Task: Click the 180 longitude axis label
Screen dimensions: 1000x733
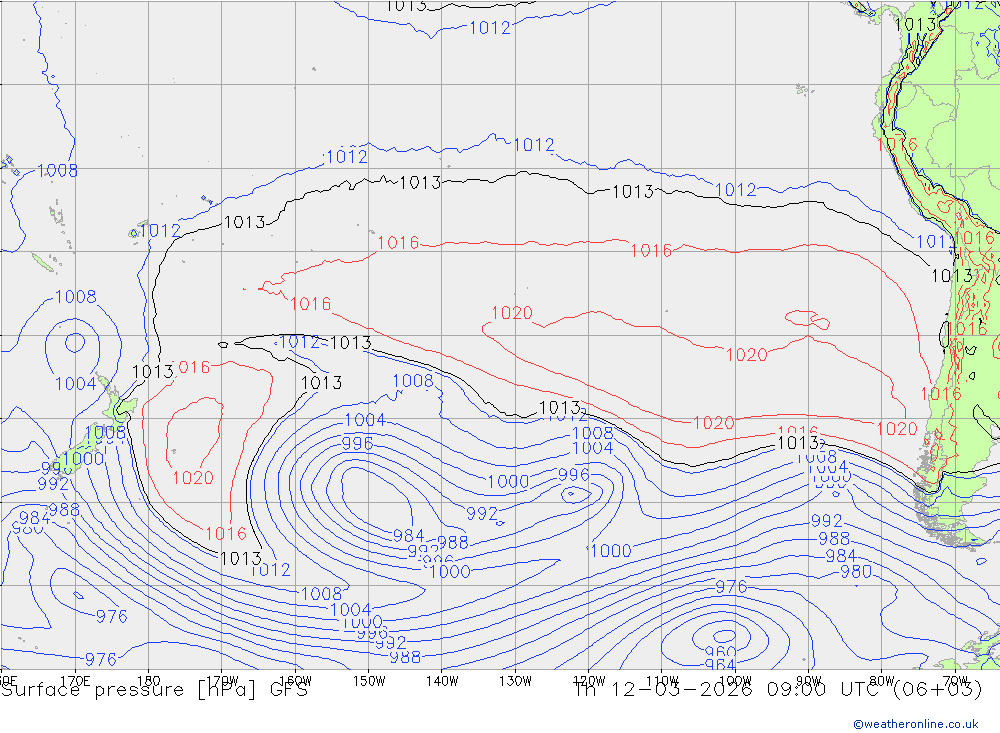Action: point(149,681)
